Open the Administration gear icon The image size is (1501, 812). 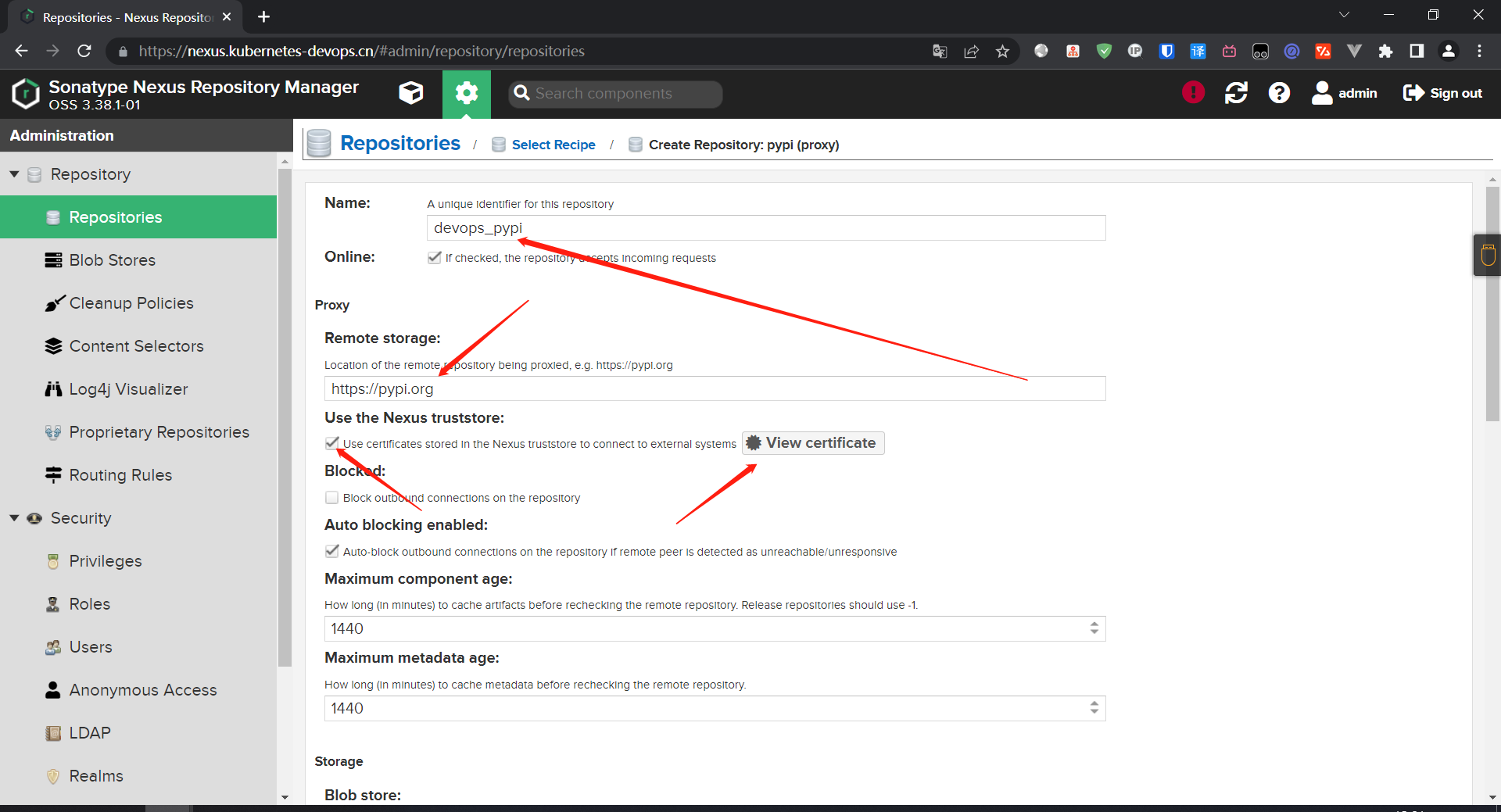point(467,94)
